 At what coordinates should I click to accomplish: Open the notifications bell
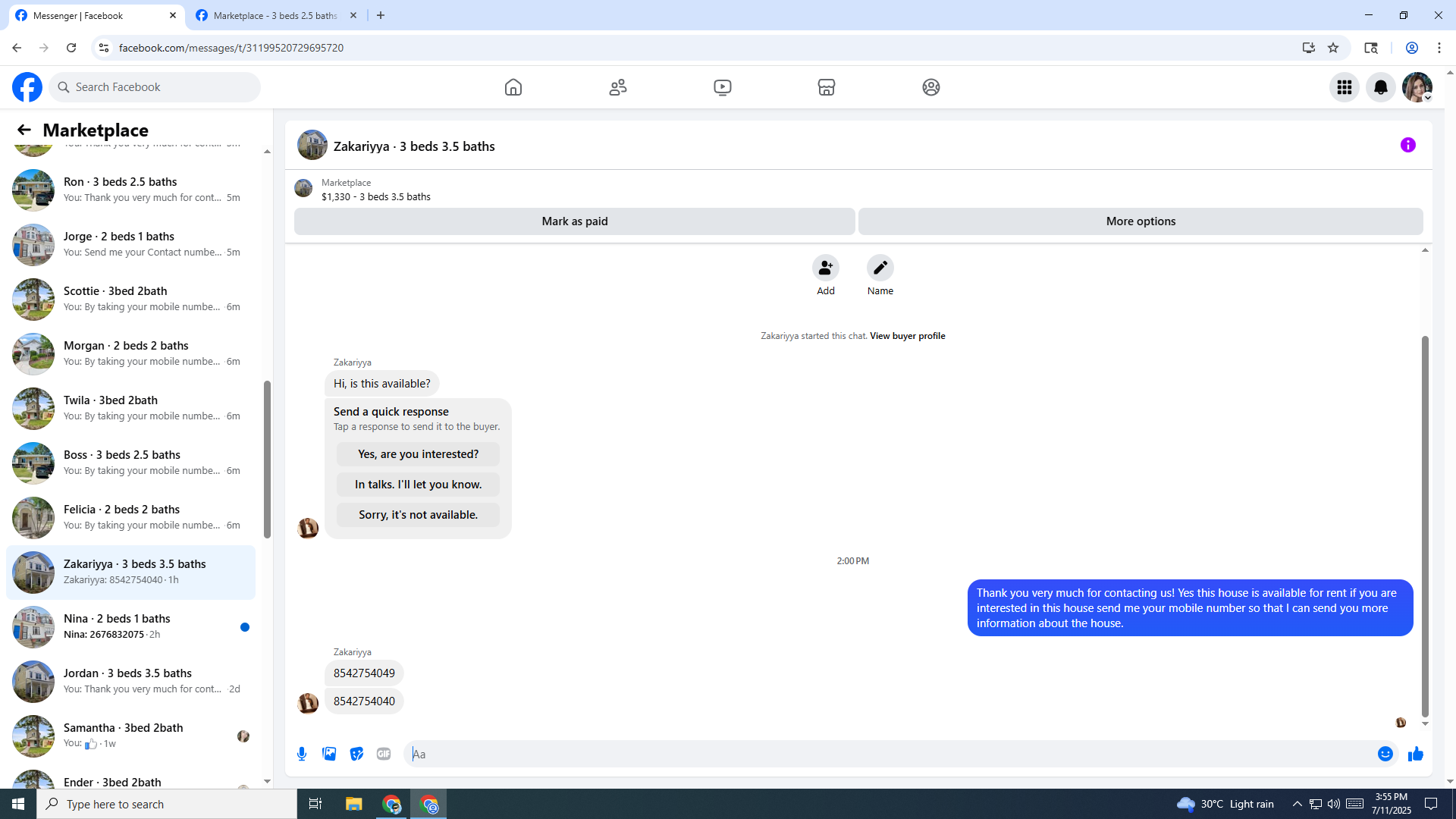coord(1381,87)
